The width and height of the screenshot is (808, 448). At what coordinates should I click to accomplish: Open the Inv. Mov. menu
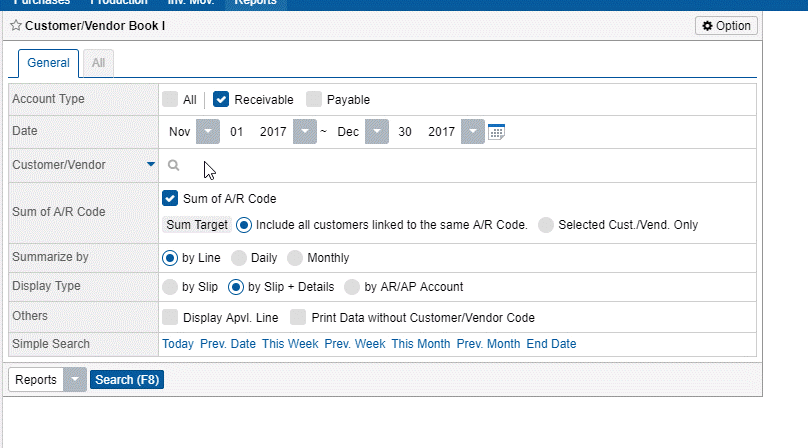point(191,3)
